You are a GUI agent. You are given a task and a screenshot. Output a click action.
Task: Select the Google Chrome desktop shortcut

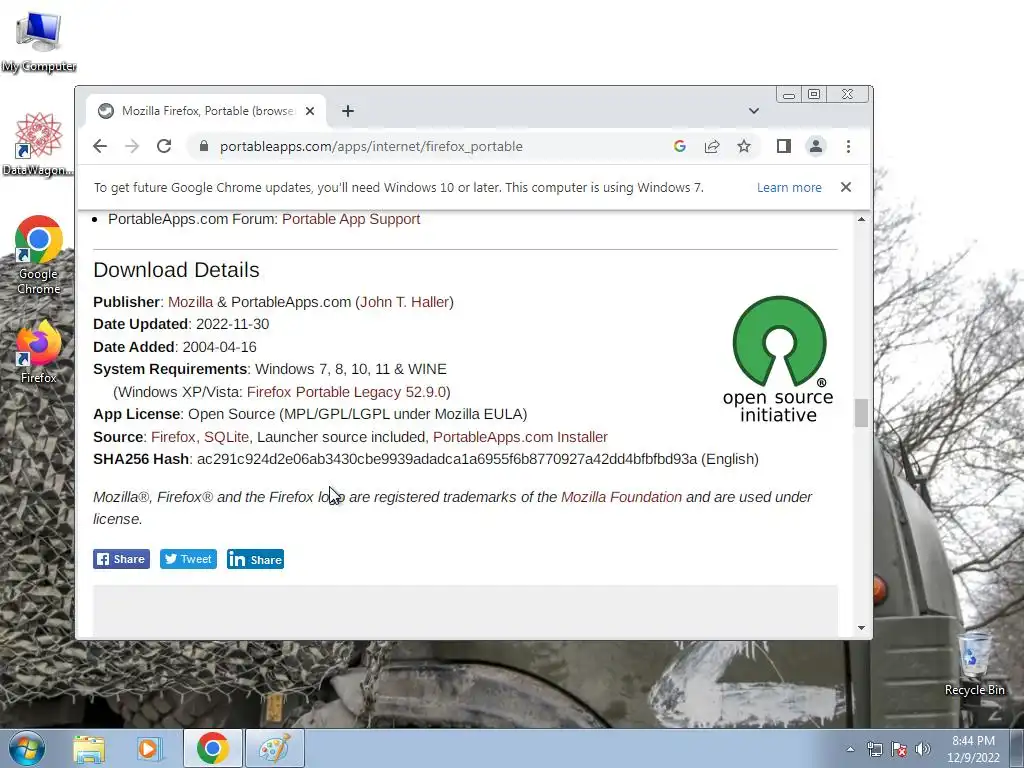point(39,255)
